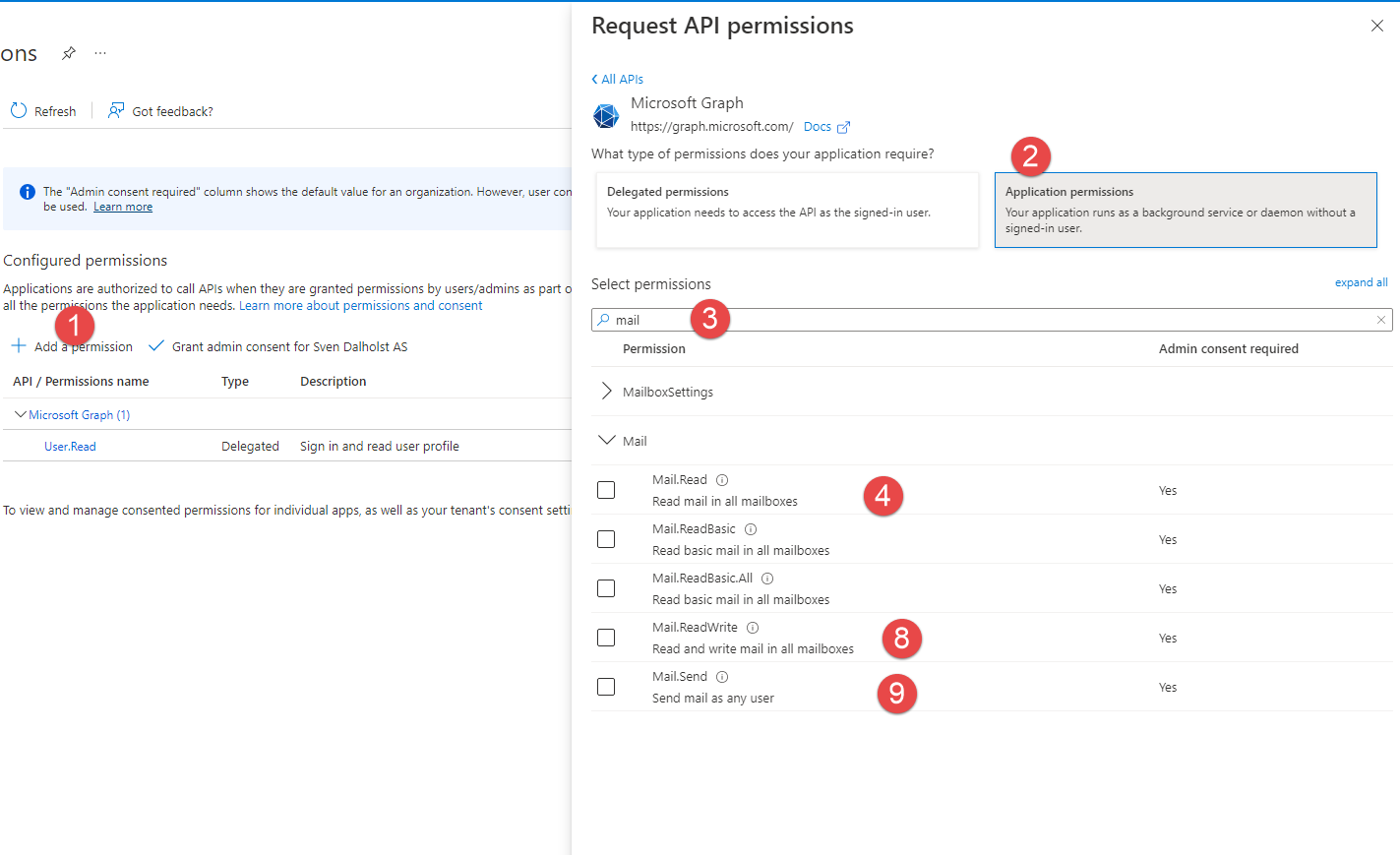This screenshot has height=855, width=1400.
Task: Click Add a permission button
Action: [72, 346]
